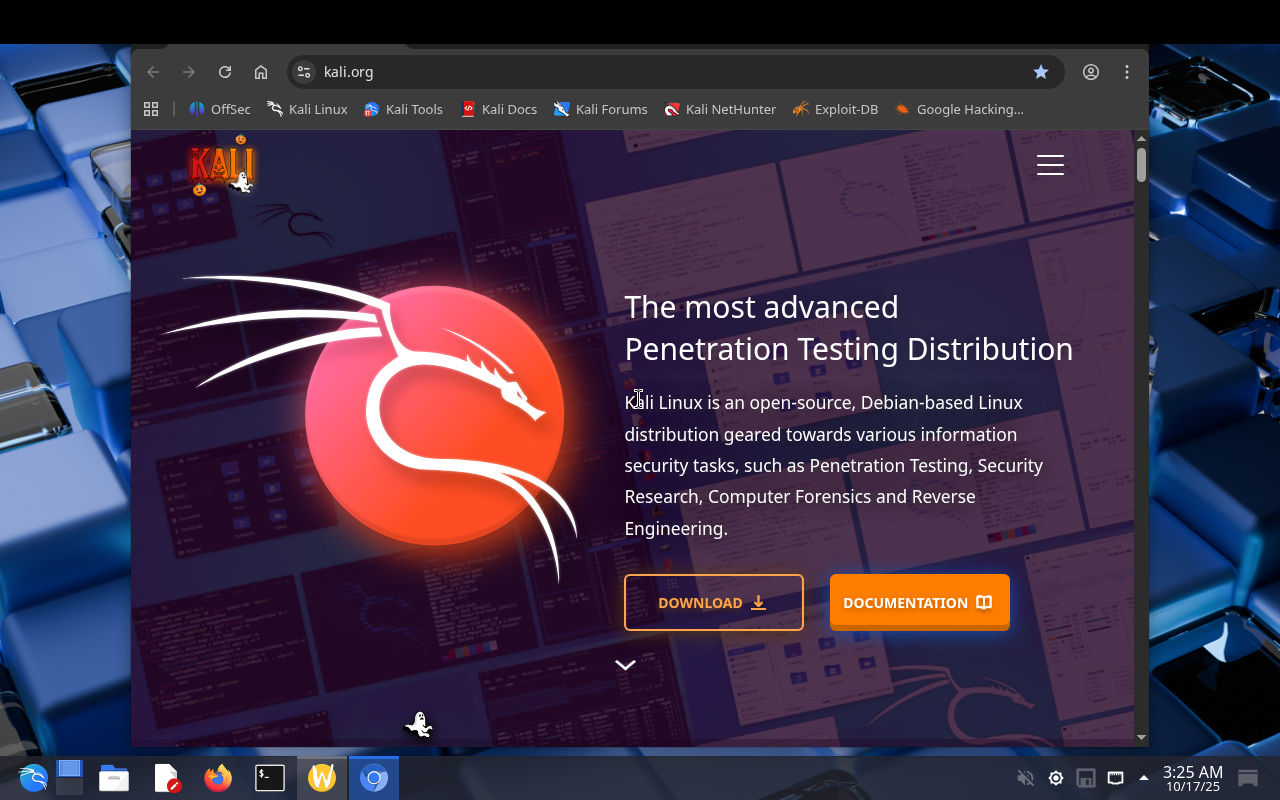The image size is (1280, 800).
Task: Click the DOCUMENTATION button
Action: (x=919, y=602)
